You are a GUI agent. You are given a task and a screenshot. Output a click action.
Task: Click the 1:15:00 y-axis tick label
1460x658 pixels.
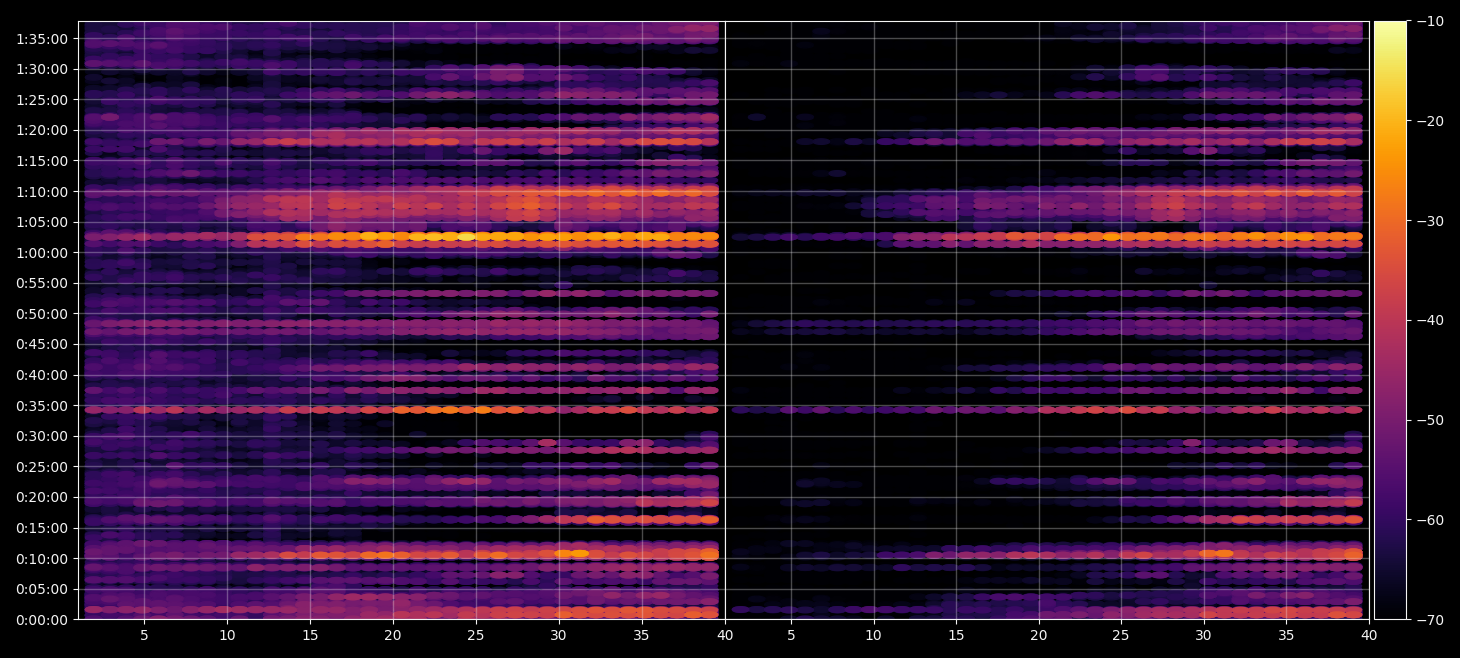point(43,161)
